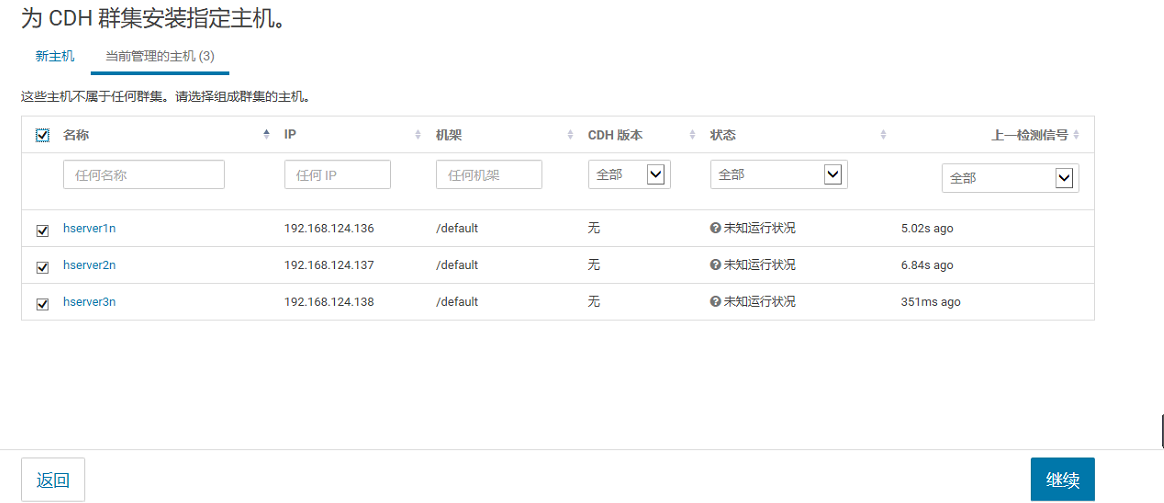
Task: Uncheck the hserver1n host checkbox
Action: point(42,231)
